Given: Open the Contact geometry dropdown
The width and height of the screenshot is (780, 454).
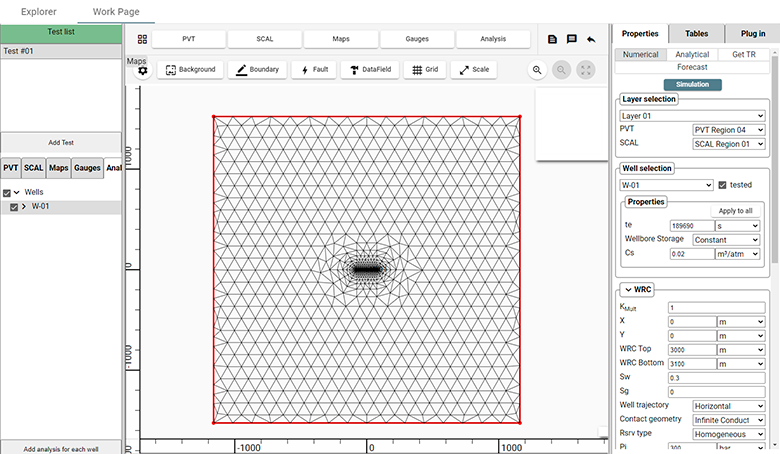Looking at the screenshot, I should [729, 420].
